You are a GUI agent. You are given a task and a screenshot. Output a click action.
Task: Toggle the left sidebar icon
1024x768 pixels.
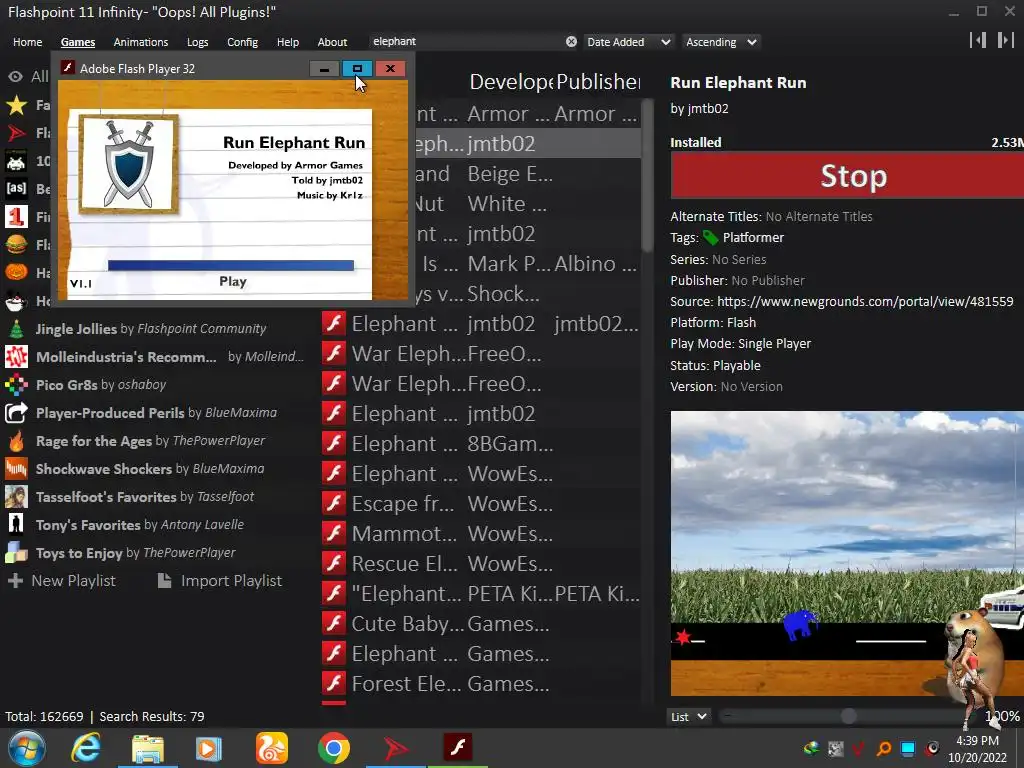tap(978, 40)
